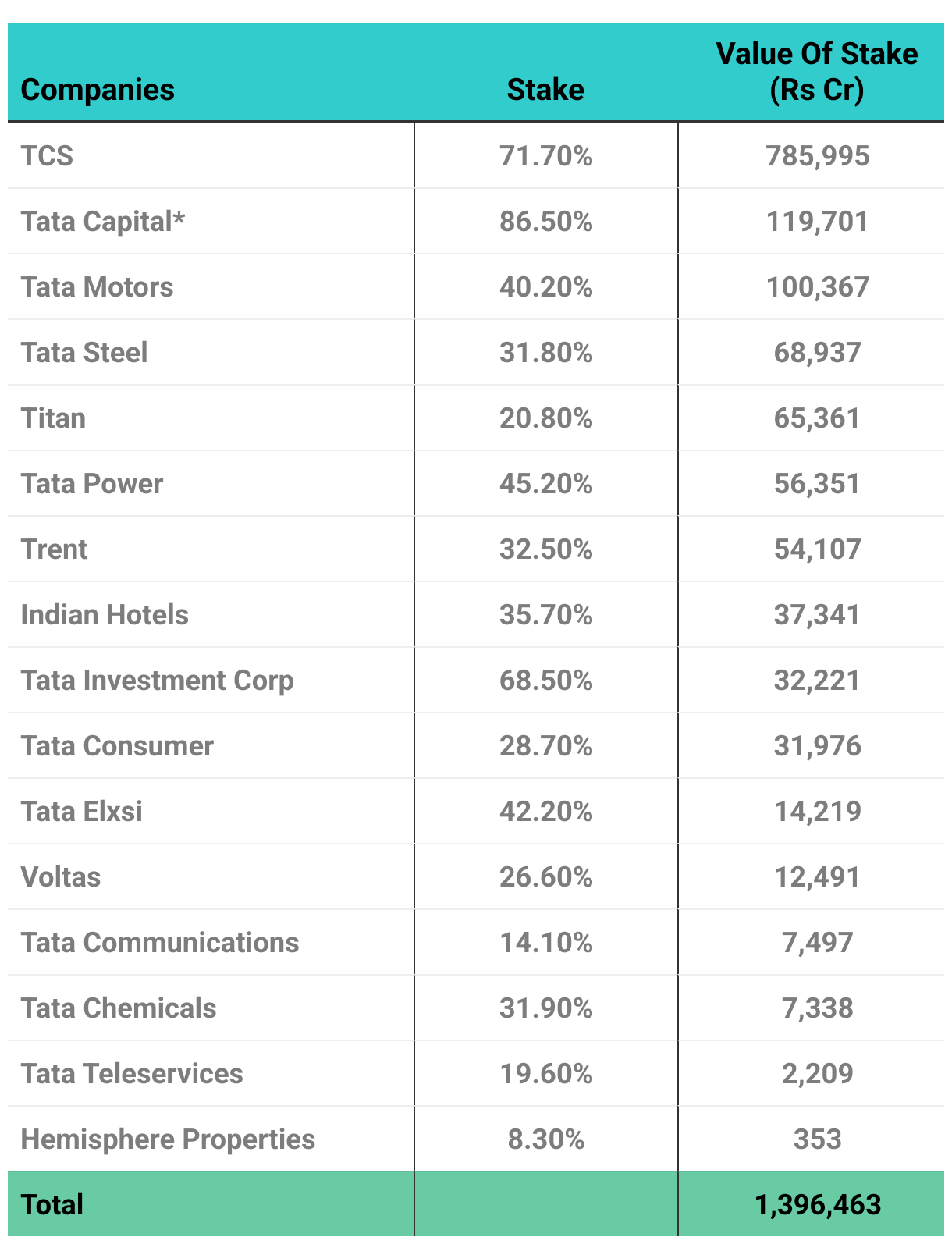Image resolution: width=952 pixels, height=1244 pixels.
Task: Select Tata Motors stake 40.20%
Action: (x=545, y=287)
